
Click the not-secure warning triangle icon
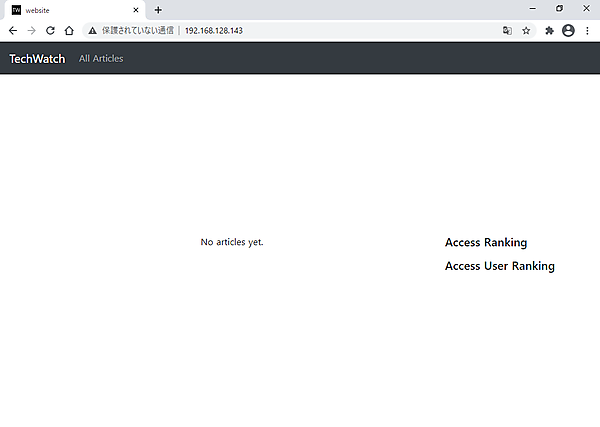pos(93,30)
